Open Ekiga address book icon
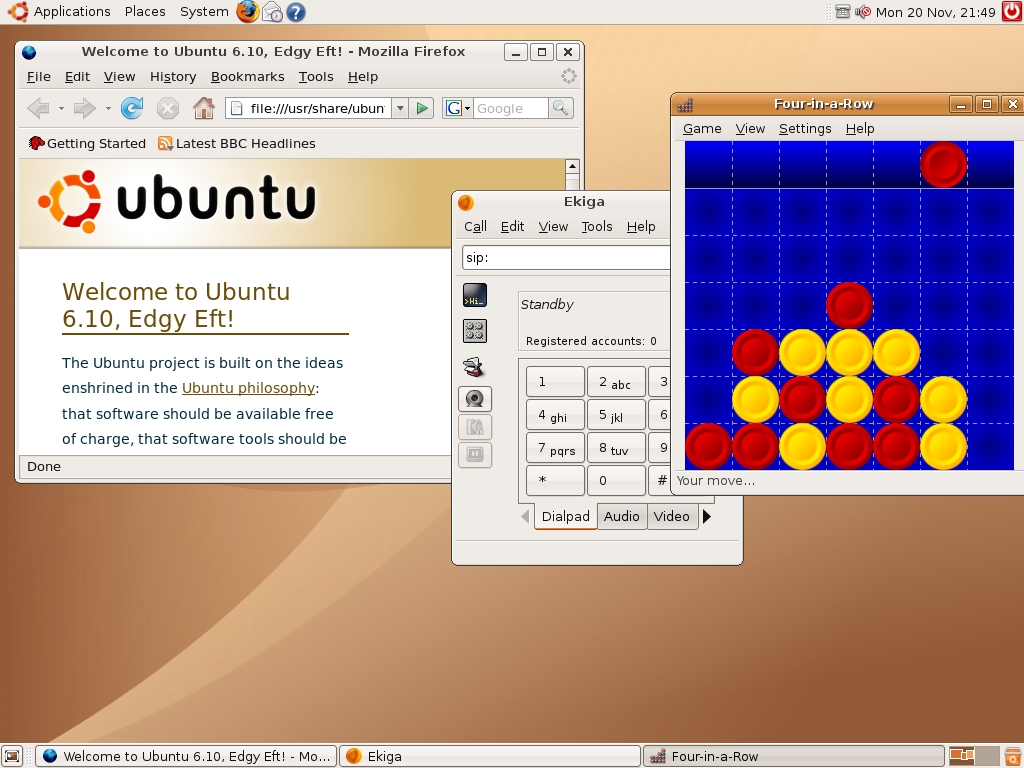The width and height of the screenshot is (1024, 768). (x=474, y=366)
